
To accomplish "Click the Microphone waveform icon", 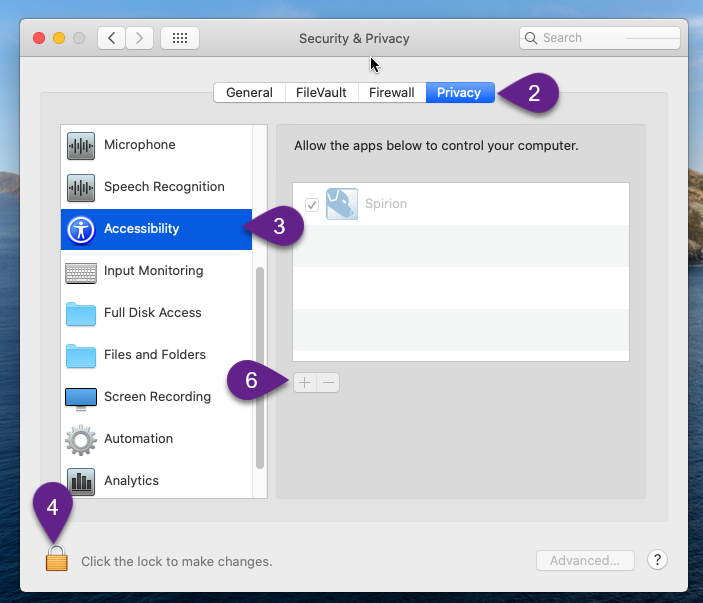I will click(x=81, y=146).
